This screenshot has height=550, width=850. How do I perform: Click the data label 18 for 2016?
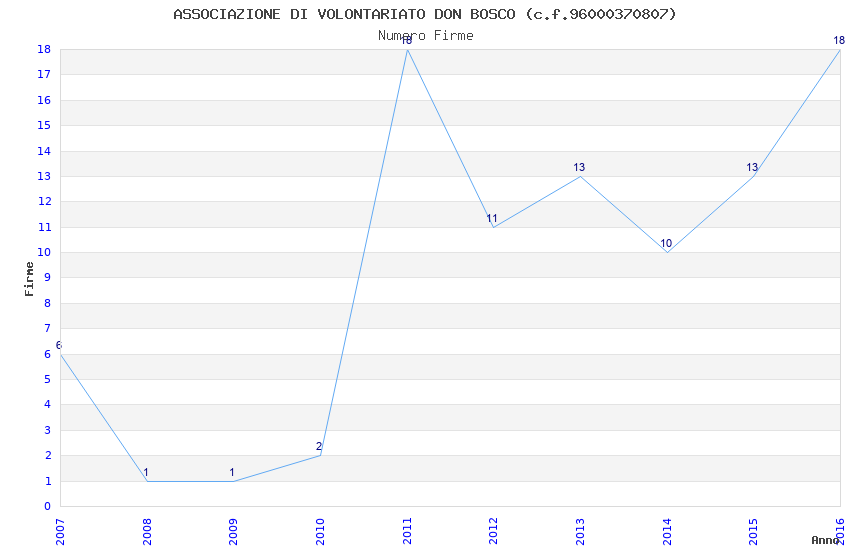coord(839,40)
